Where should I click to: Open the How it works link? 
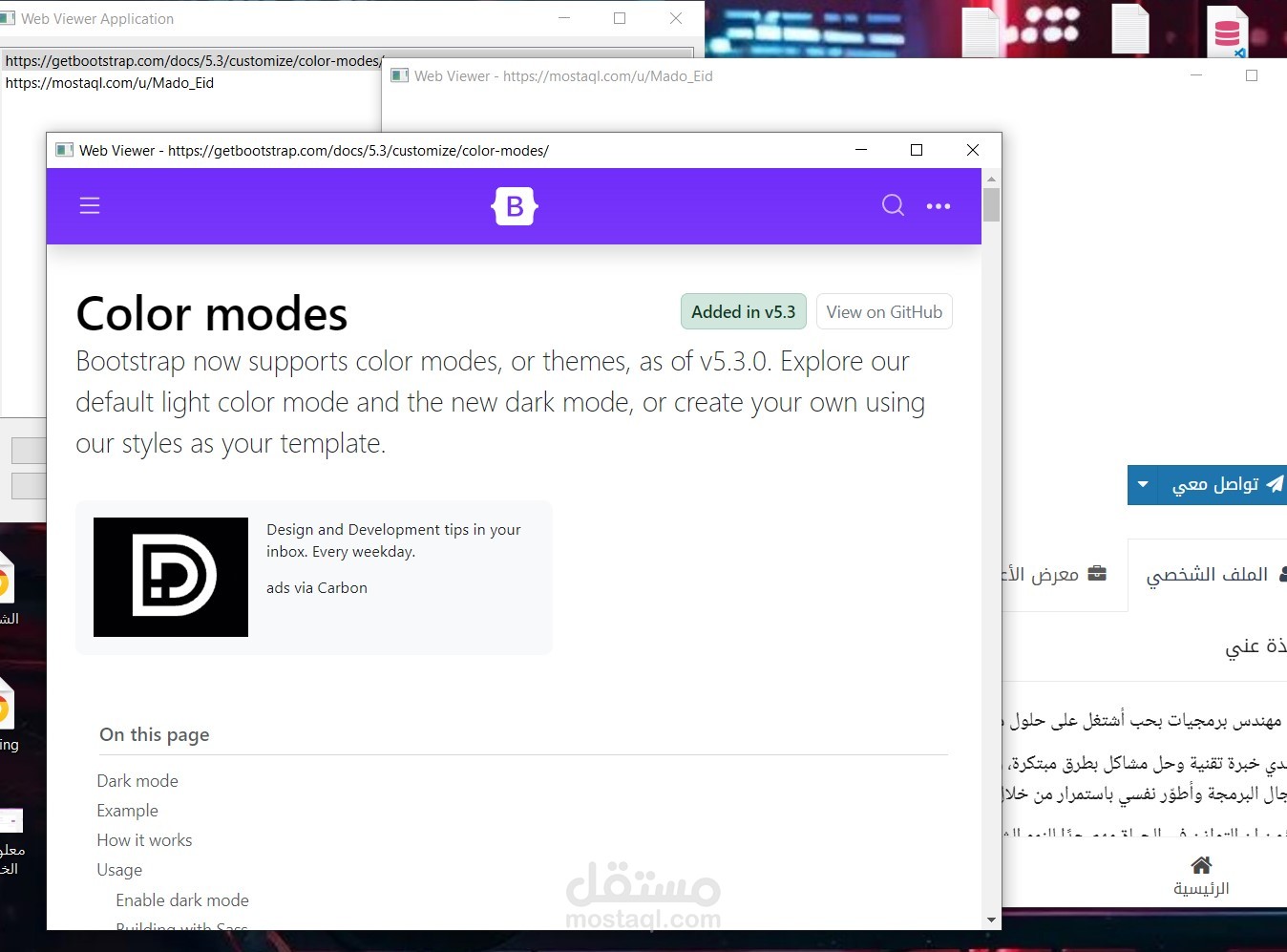pyautogui.click(x=144, y=840)
